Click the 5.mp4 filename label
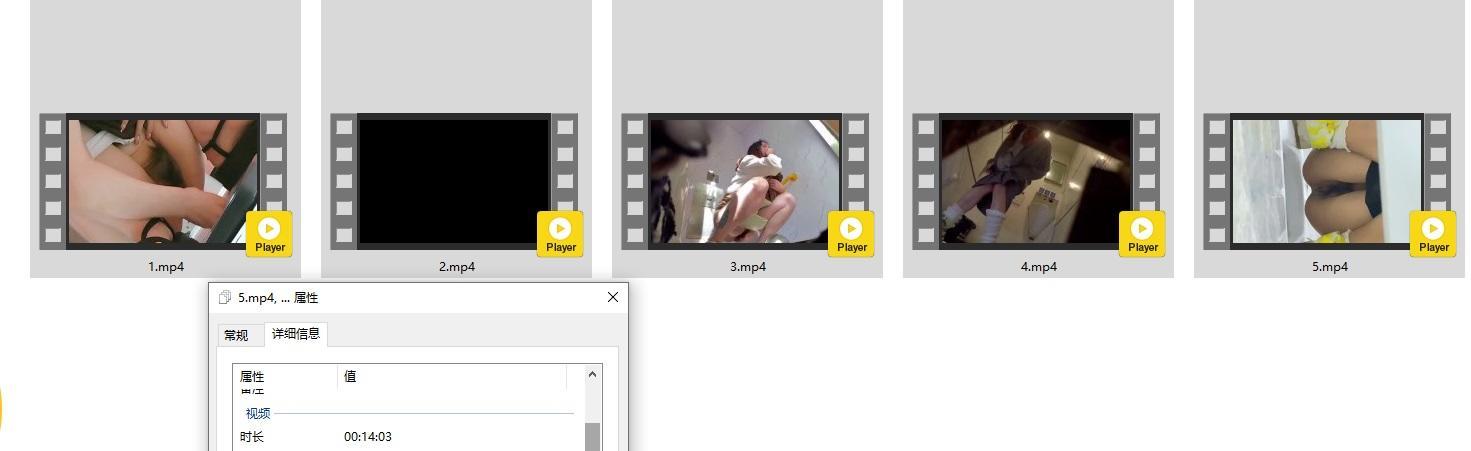 point(1329,267)
